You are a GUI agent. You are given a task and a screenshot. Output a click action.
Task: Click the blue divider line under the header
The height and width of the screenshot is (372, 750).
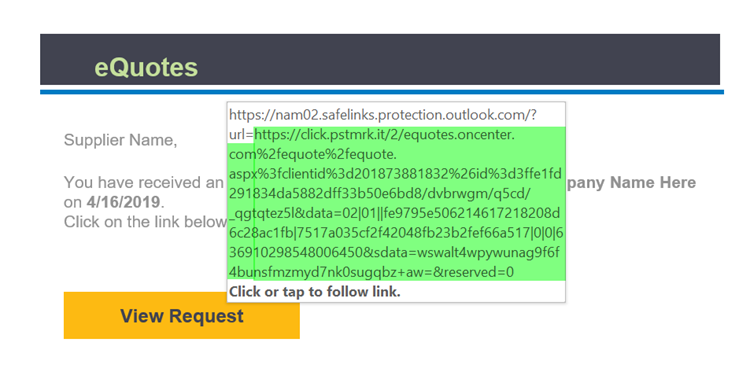click(x=382, y=92)
